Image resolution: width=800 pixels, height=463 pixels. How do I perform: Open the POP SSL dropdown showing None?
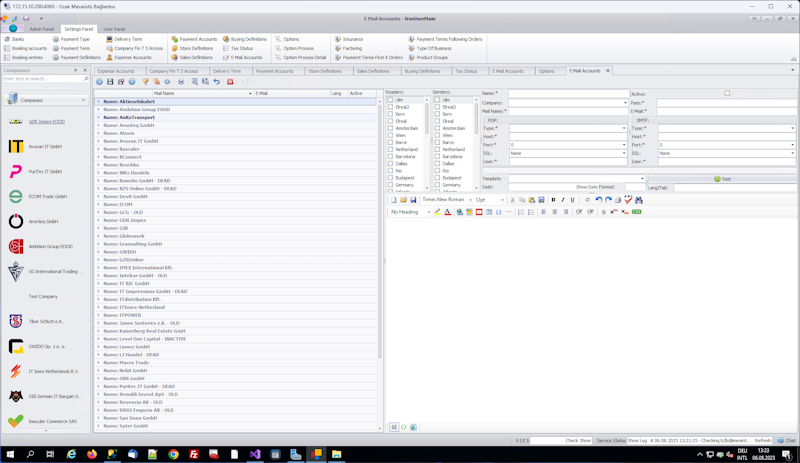click(623, 153)
